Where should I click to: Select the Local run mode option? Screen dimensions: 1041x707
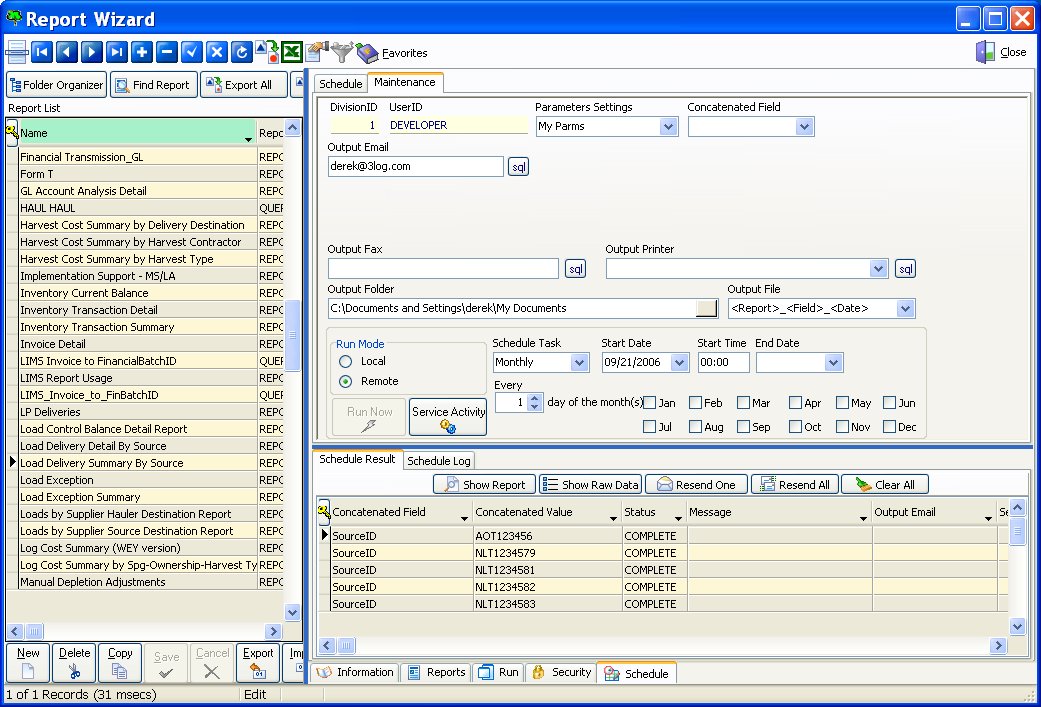(346, 361)
